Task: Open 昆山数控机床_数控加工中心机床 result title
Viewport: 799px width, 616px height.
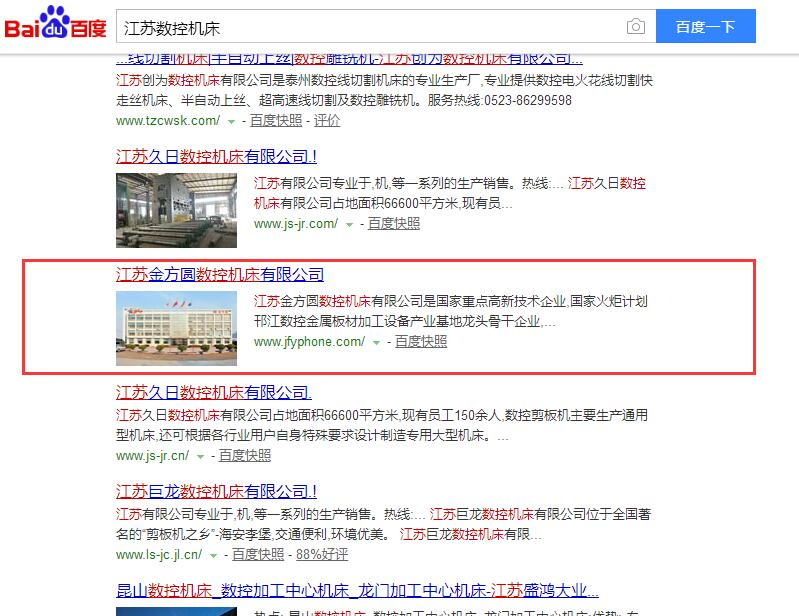Action: point(357,591)
